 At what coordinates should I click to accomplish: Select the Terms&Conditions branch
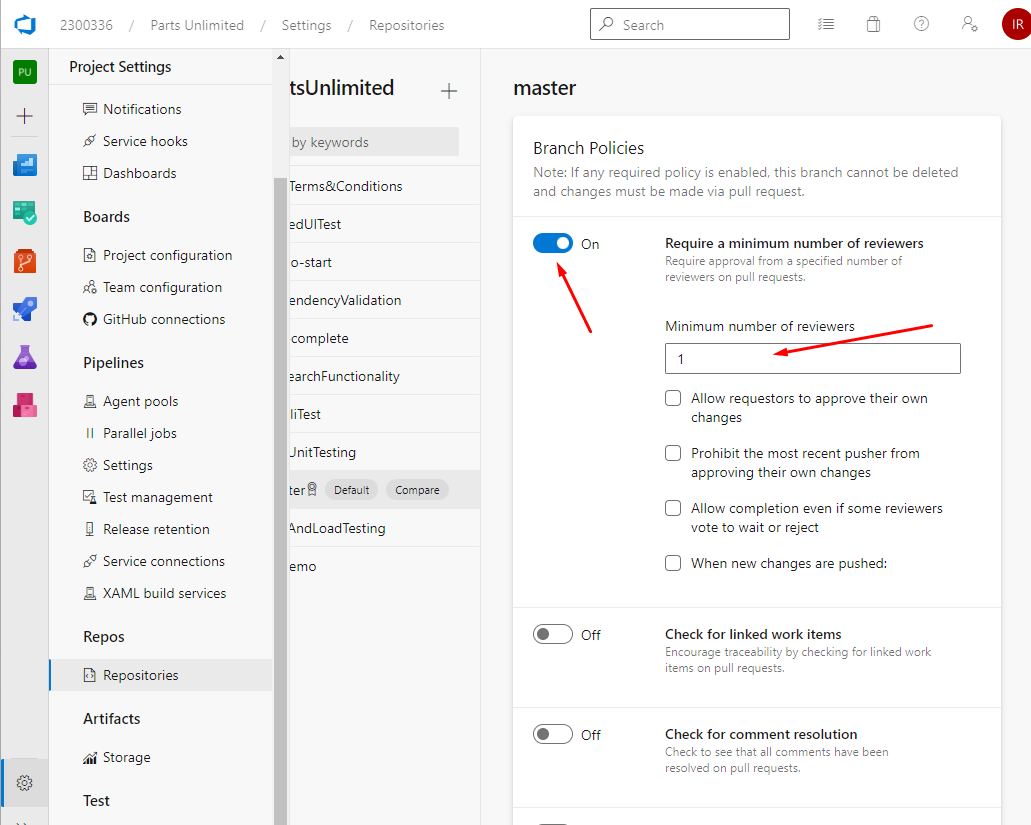(x=385, y=186)
